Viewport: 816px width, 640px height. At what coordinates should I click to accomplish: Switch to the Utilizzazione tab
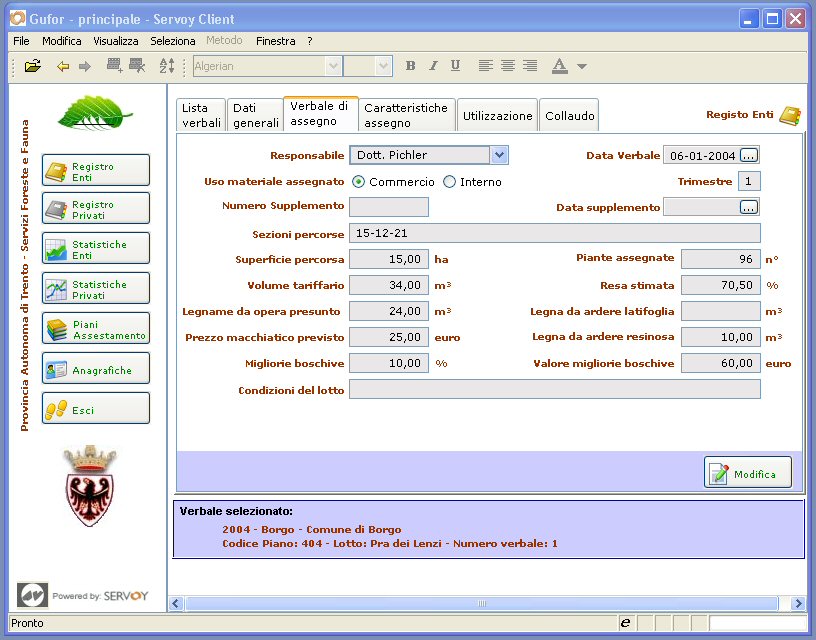coord(498,115)
